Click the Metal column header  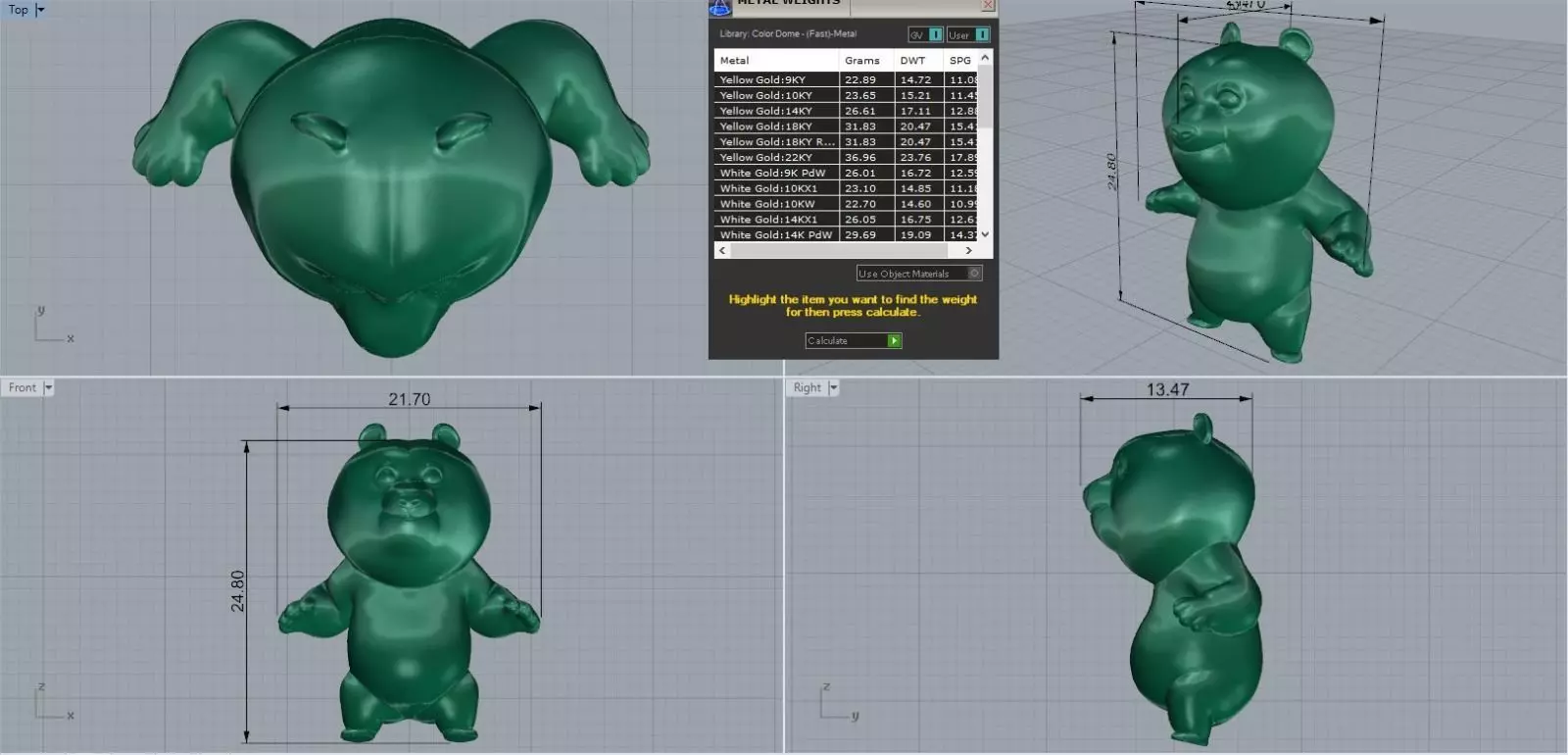[x=776, y=61]
